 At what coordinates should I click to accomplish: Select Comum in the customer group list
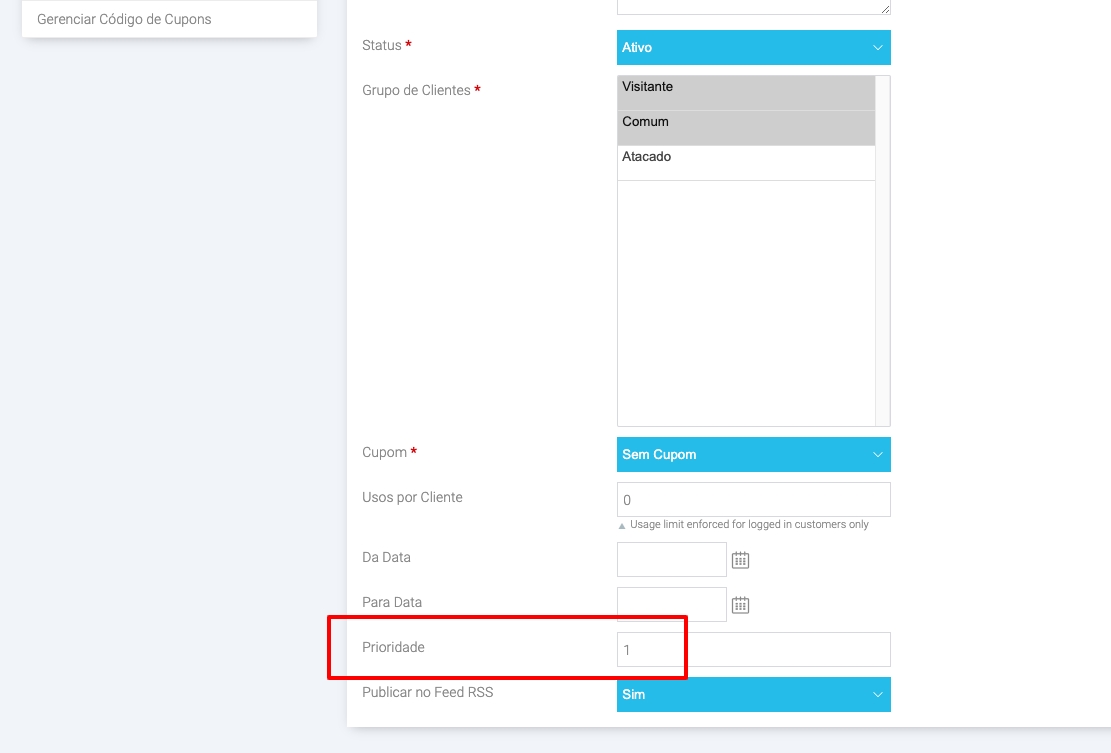tap(746, 123)
